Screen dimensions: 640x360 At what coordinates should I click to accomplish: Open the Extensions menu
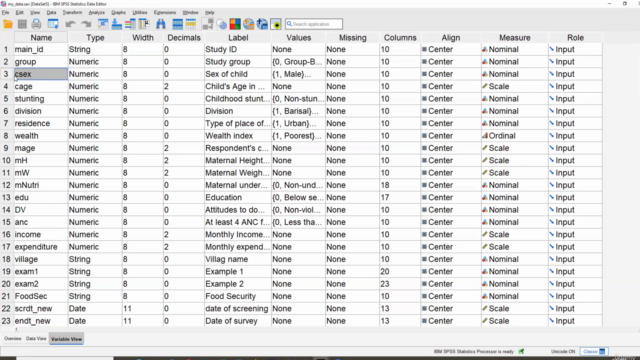[x=165, y=13]
